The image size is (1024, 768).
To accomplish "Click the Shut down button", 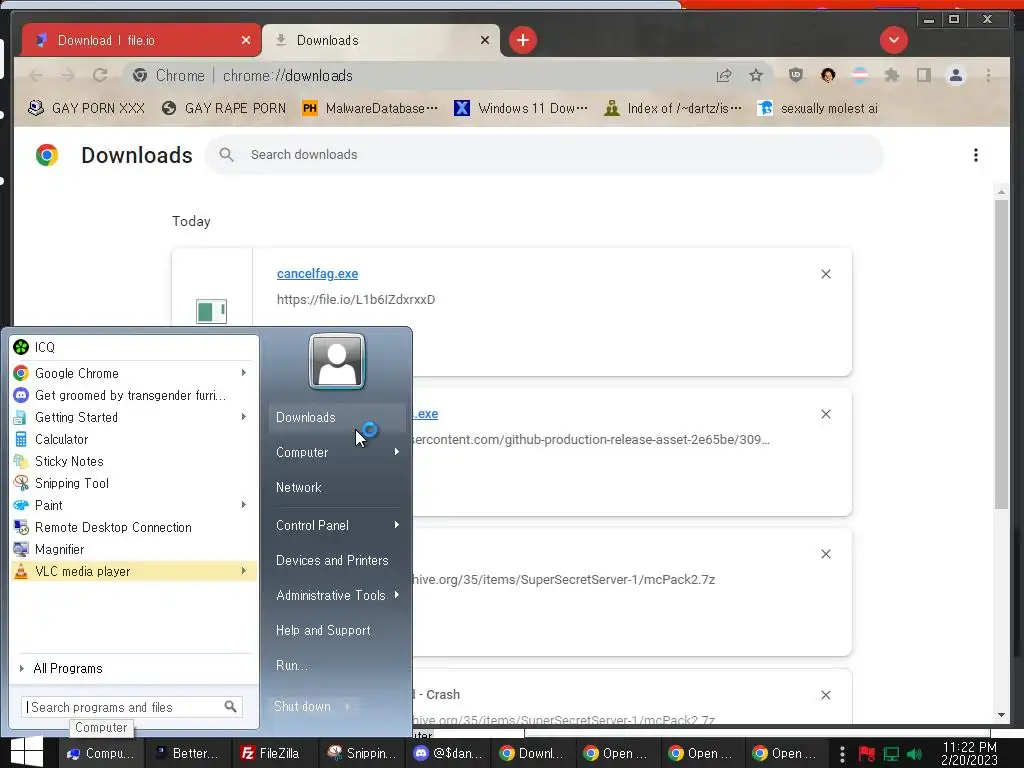I will click(x=303, y=707).
